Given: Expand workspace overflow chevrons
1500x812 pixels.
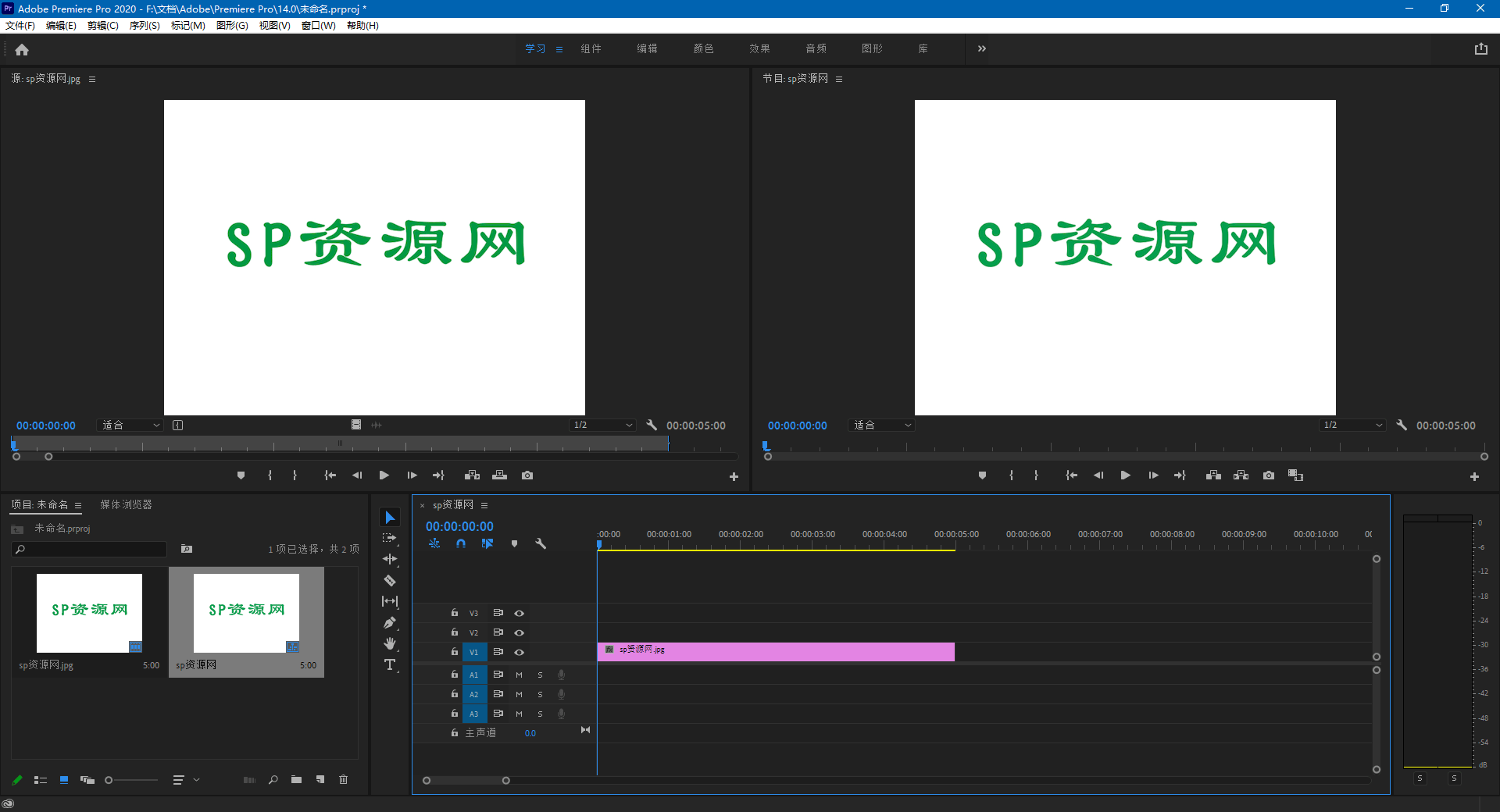Looking at the screenshot, I should (x=982, y=48).
